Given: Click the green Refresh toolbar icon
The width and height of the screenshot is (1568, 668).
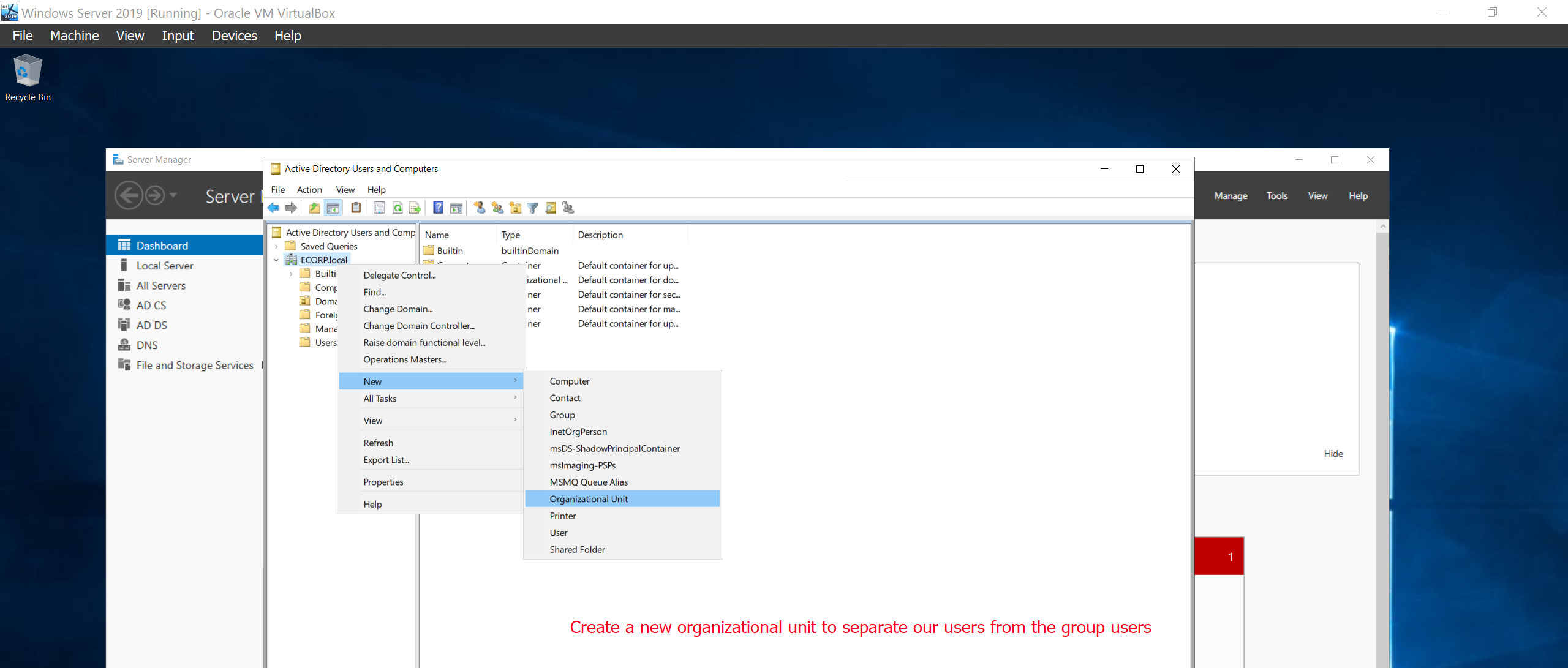Looking at the screenshot, I should pos(398,208).
